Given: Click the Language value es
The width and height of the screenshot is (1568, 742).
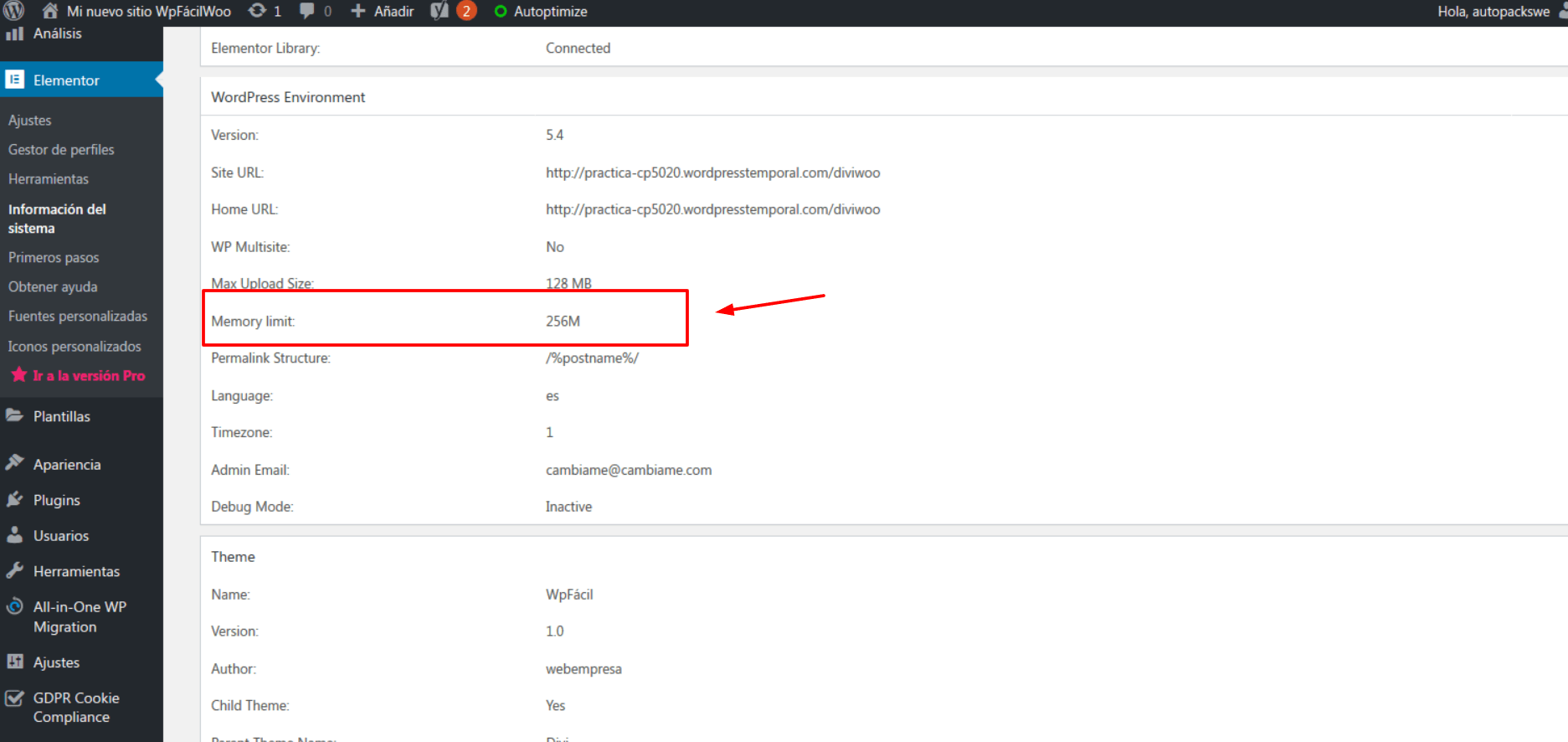Looking at the screenshot, I should (553, 396).
